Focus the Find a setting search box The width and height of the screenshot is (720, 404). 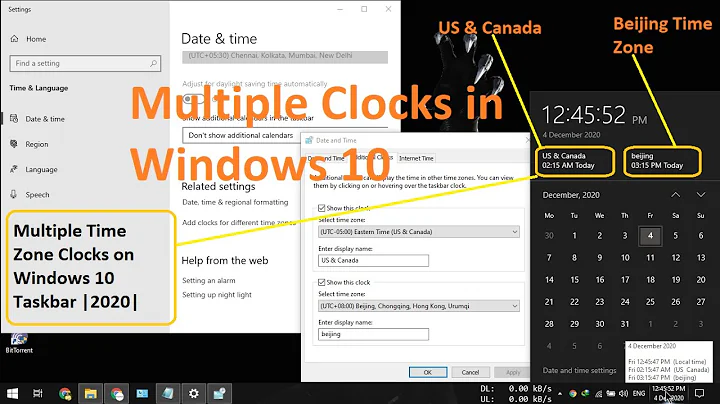click(85, 63)
